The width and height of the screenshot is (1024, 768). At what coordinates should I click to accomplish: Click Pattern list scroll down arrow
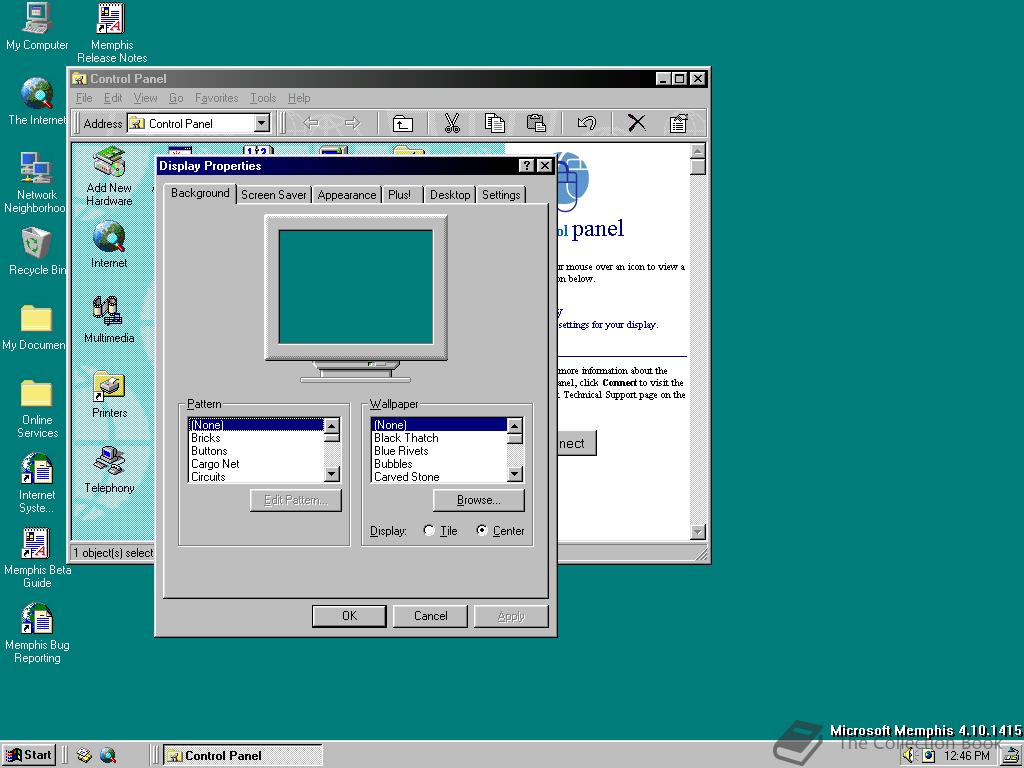(x=332, y=475)
